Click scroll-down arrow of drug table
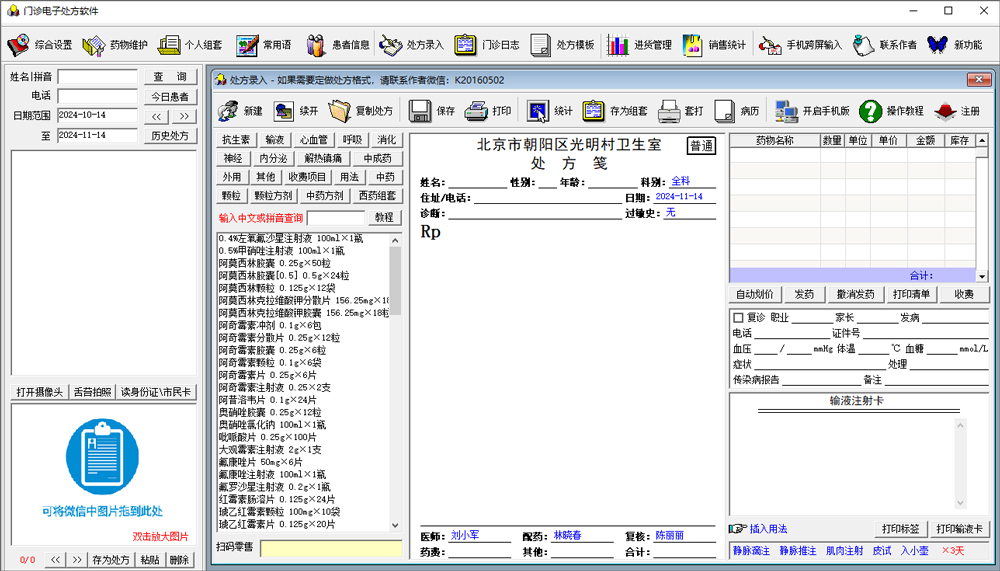1000x571 pixels. coord(981,275)
